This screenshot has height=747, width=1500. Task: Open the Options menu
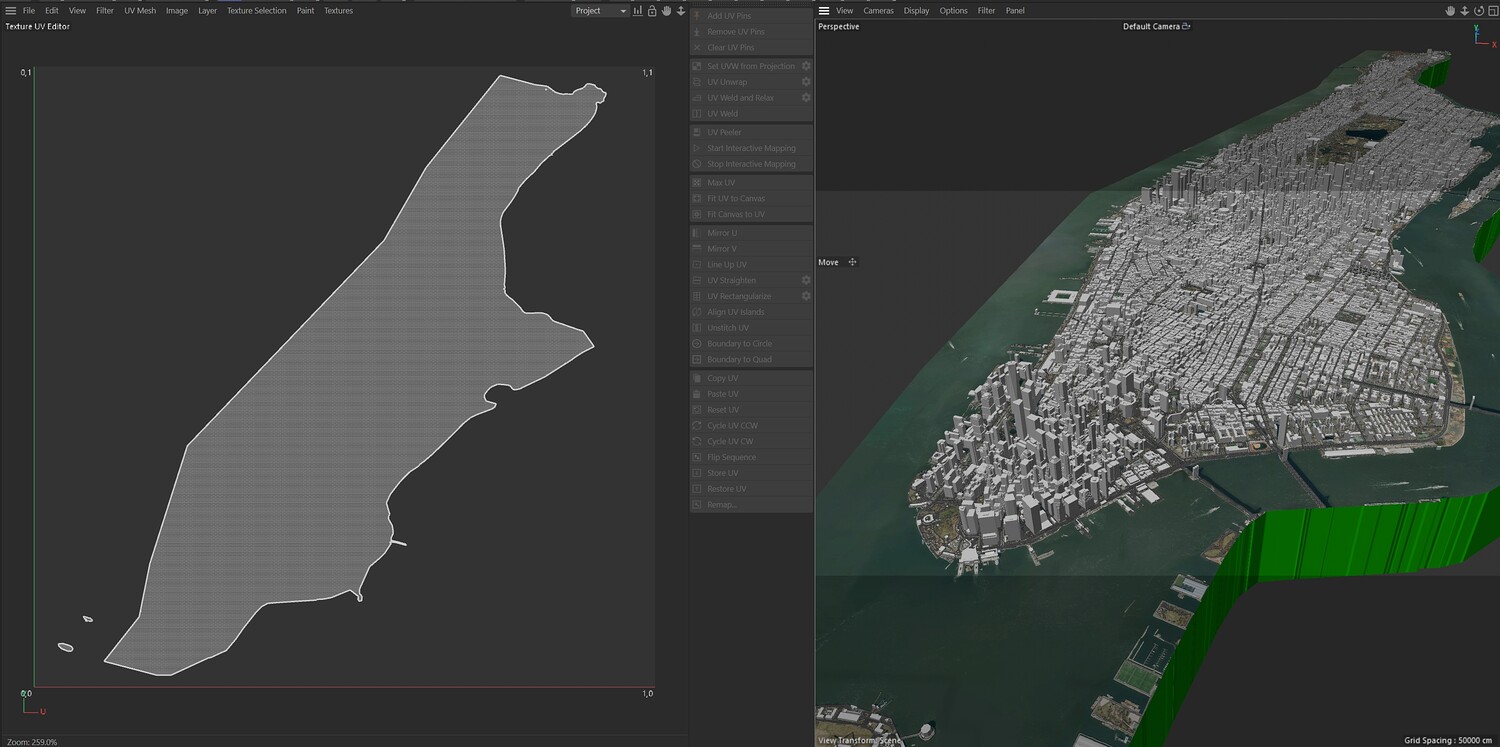pos(953,11)
